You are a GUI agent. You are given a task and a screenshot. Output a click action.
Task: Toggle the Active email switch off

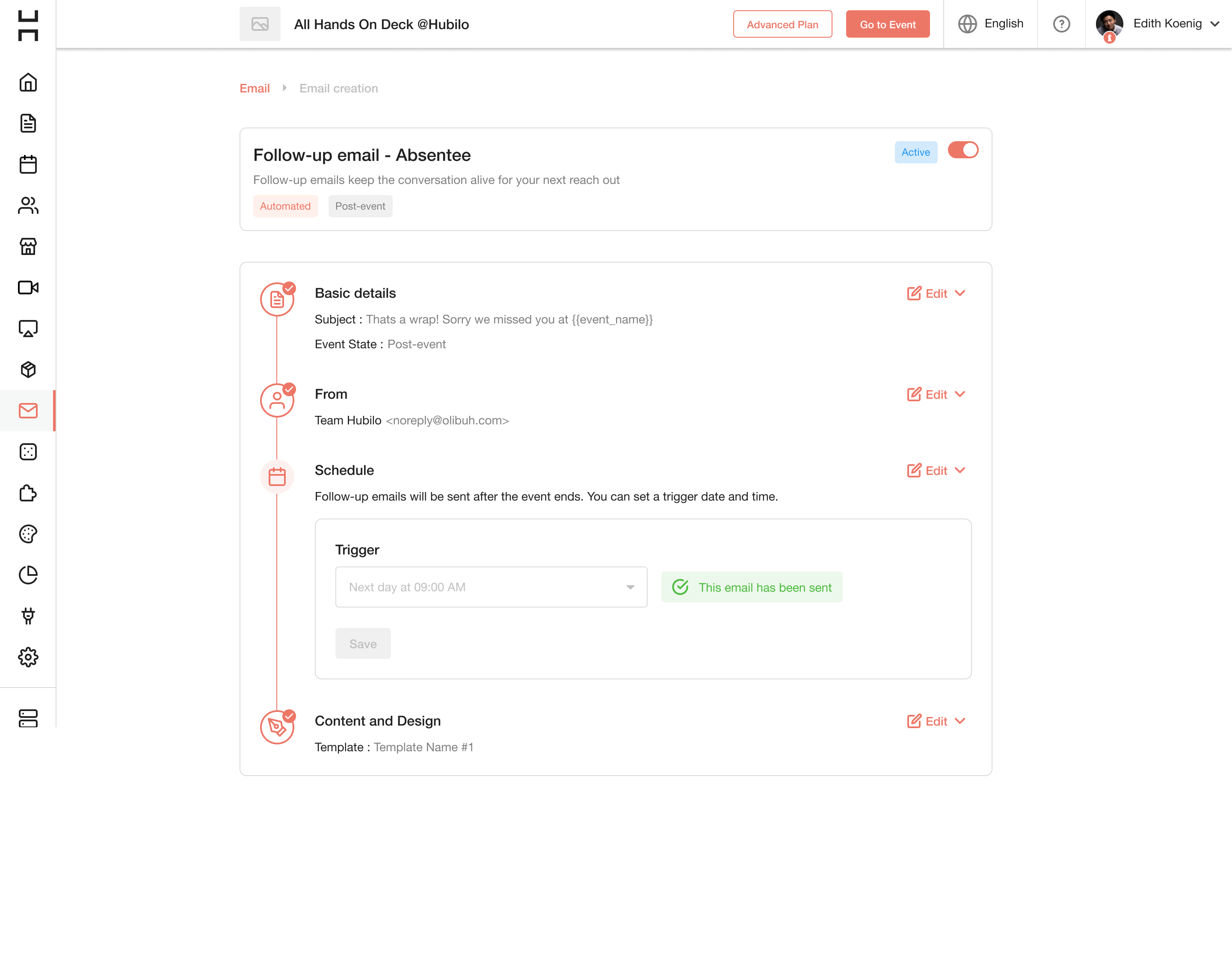tap(963, 150)
